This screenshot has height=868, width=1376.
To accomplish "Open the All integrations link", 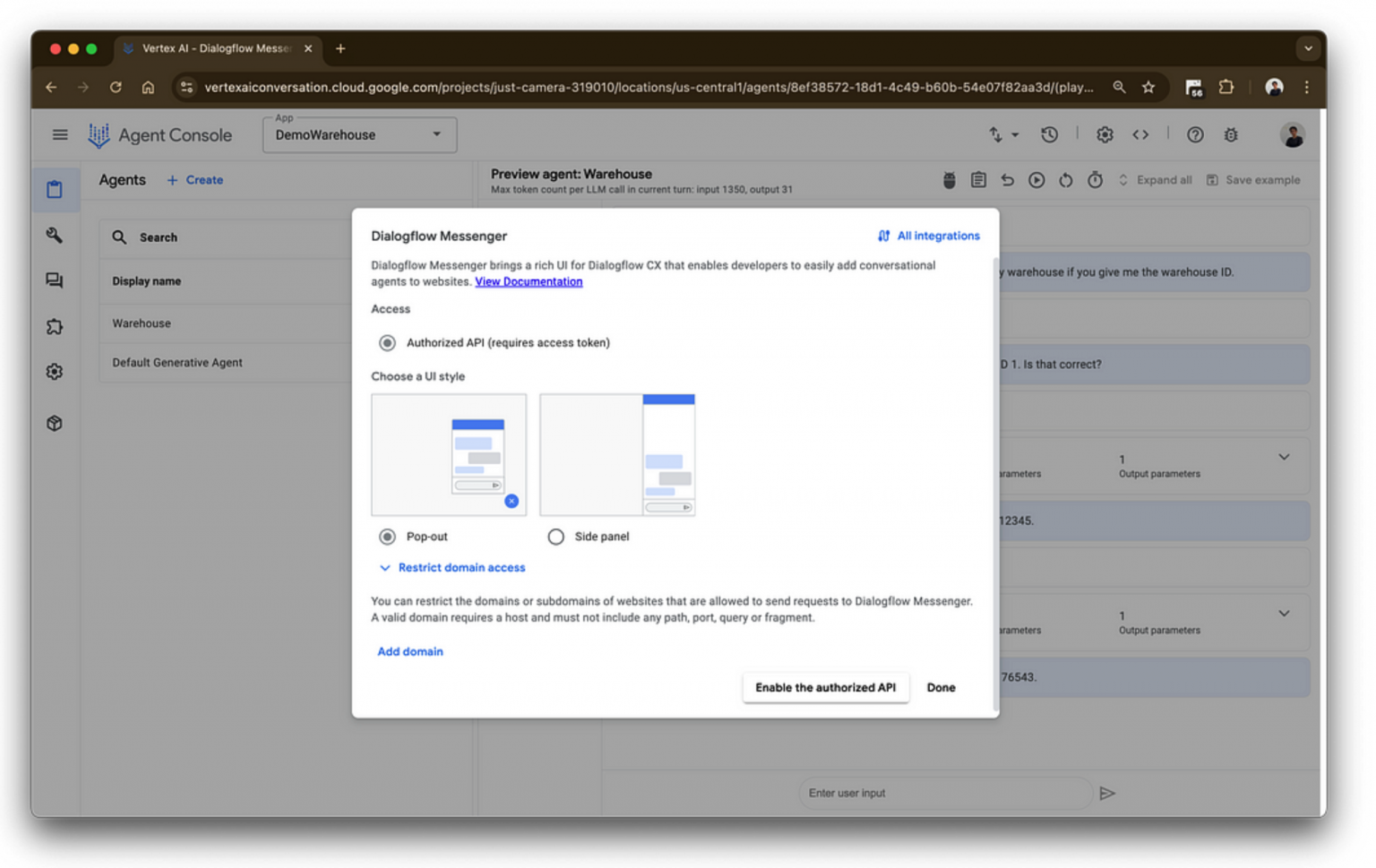I will click(928, 236).
